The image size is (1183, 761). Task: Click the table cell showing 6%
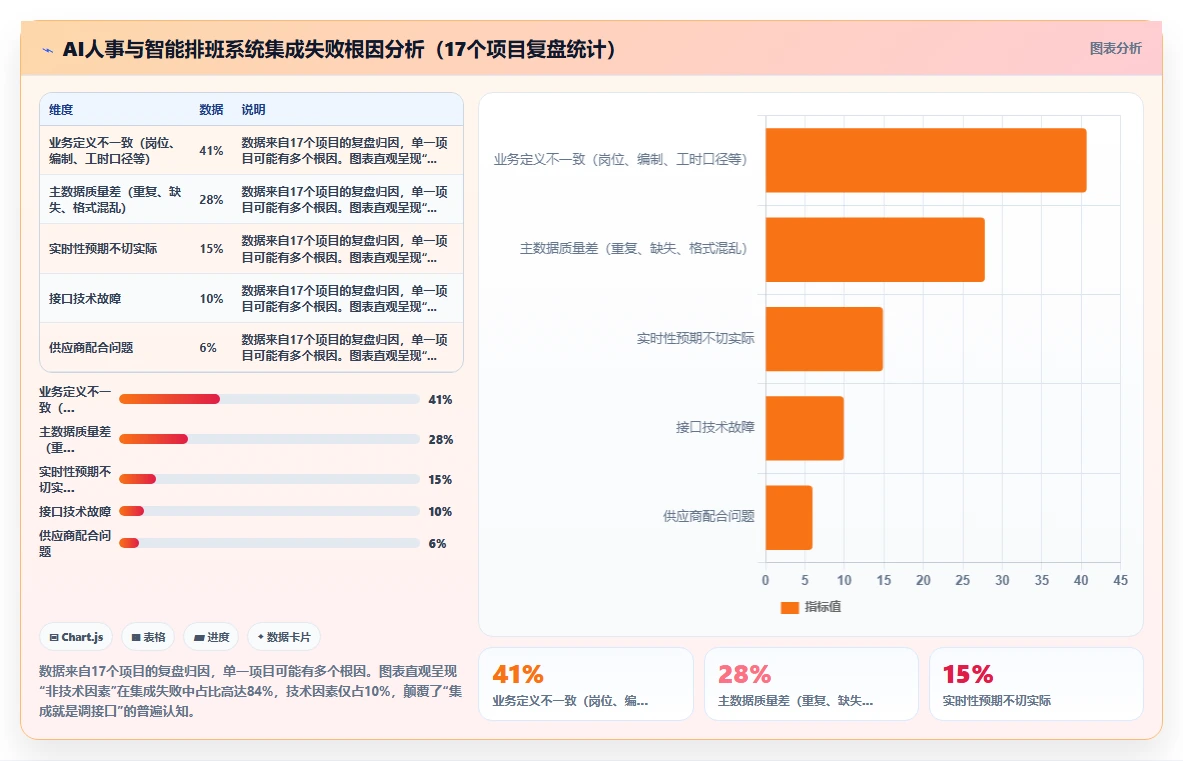click(208, 348)
